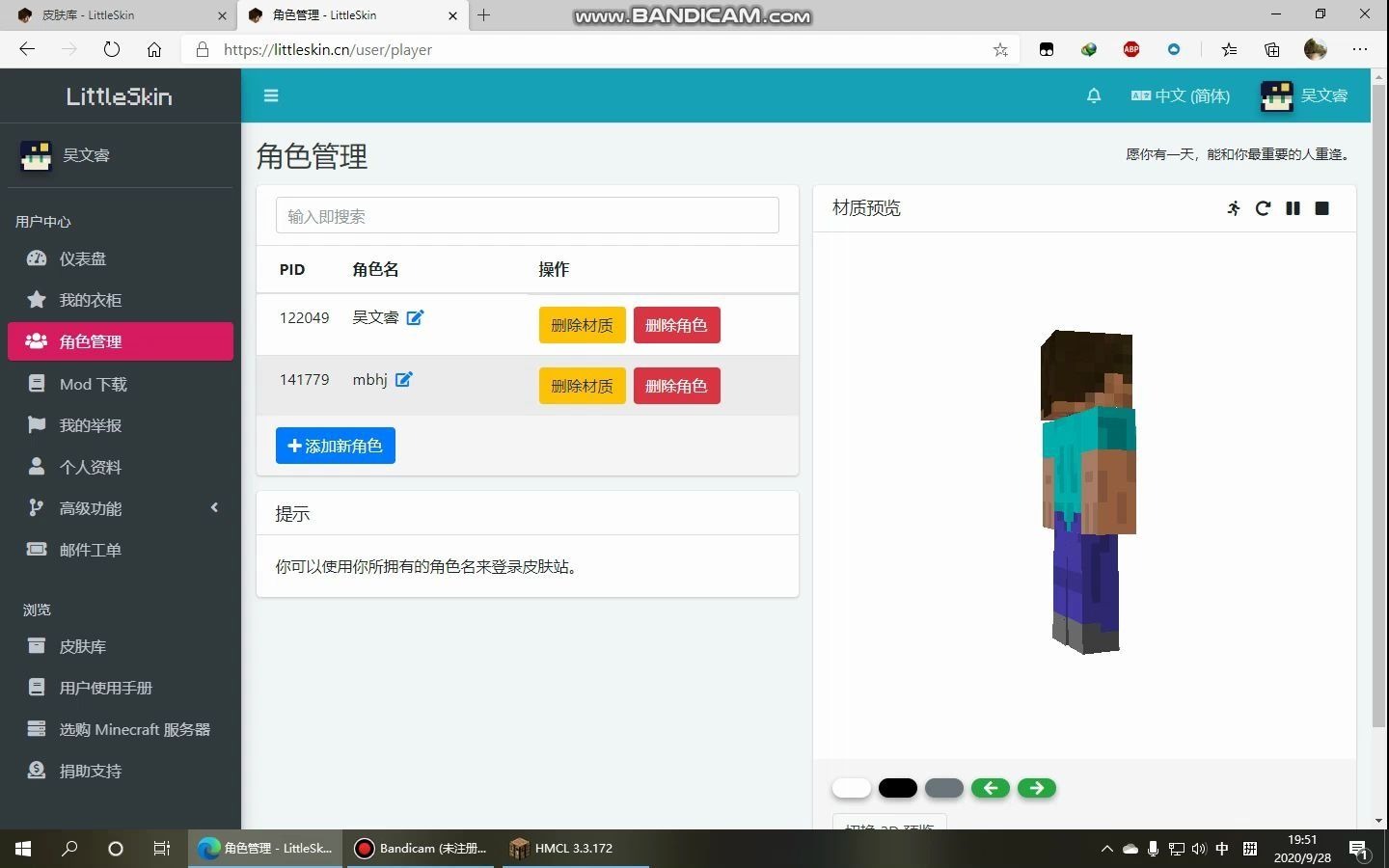Image resolution: width=1389 pixels, height=868 pixels.
Task: Click the address bar URL
Action: click(x=328, y=49)
